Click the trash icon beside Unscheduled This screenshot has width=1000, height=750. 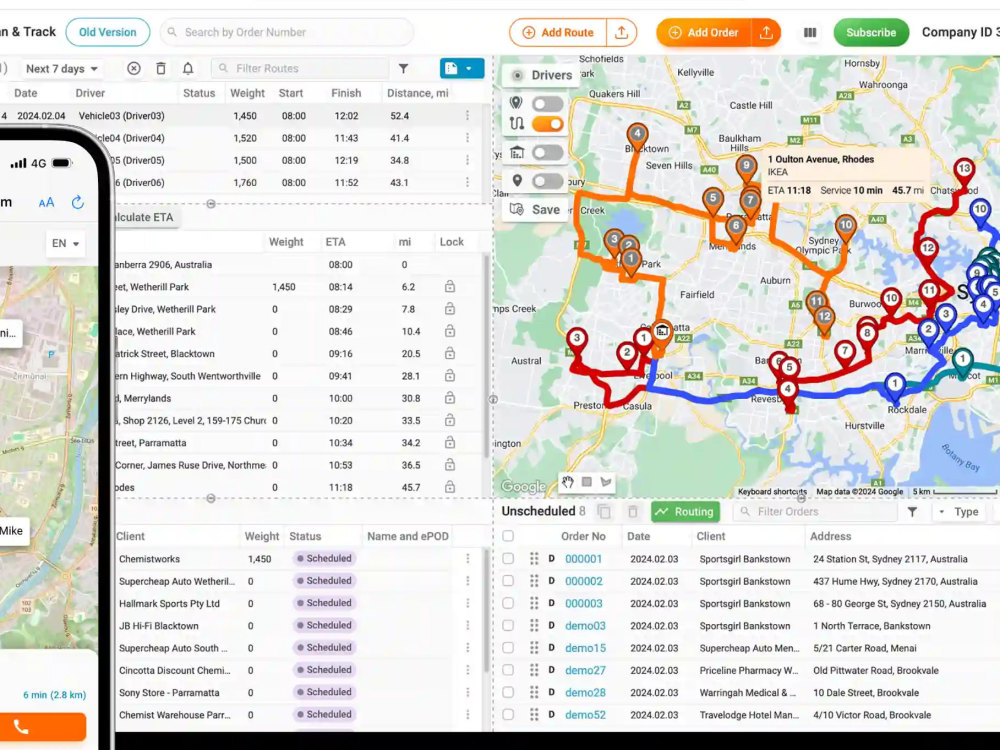[633, 511]
